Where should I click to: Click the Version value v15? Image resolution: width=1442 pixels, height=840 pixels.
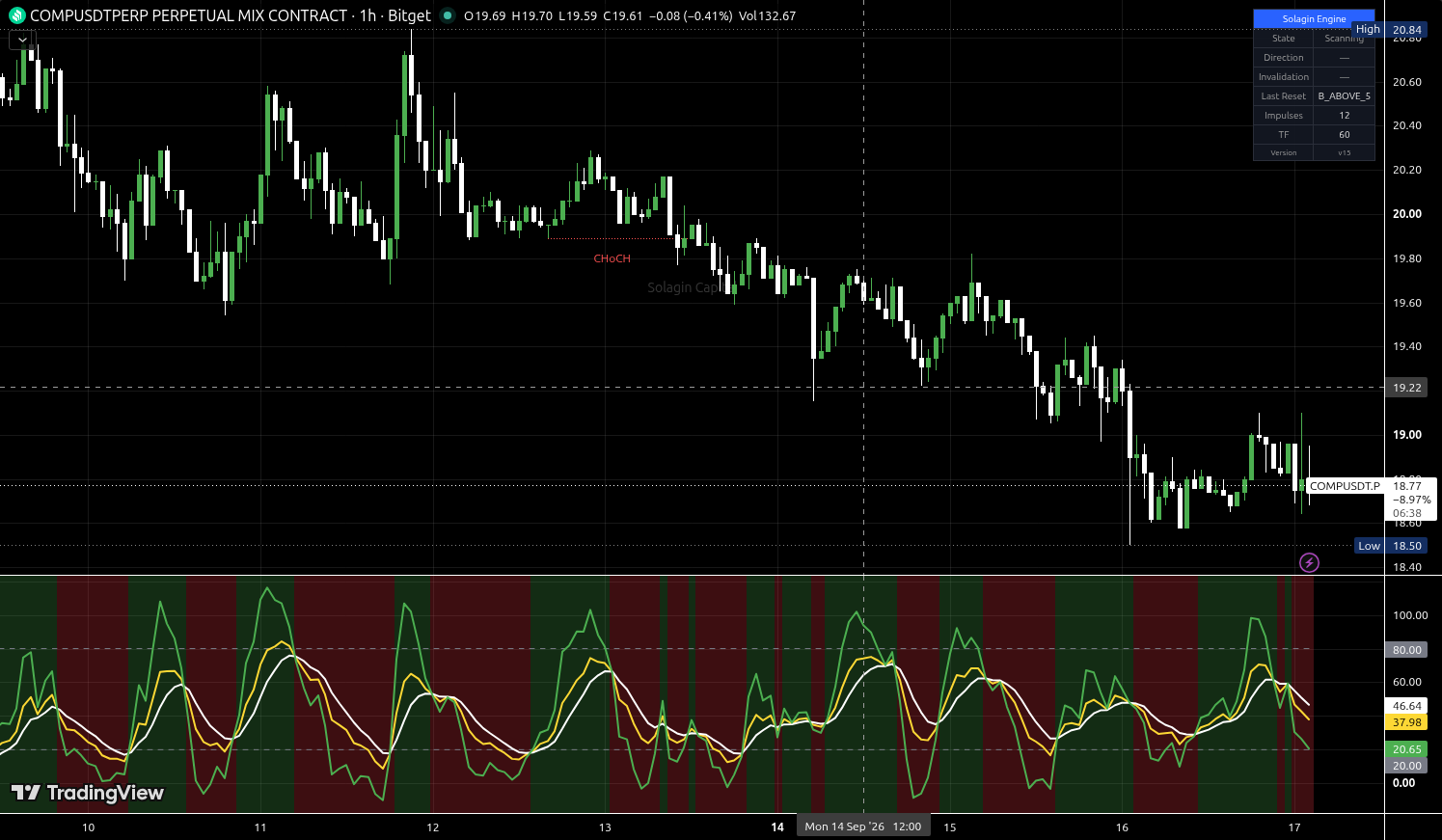point(1344,152)
